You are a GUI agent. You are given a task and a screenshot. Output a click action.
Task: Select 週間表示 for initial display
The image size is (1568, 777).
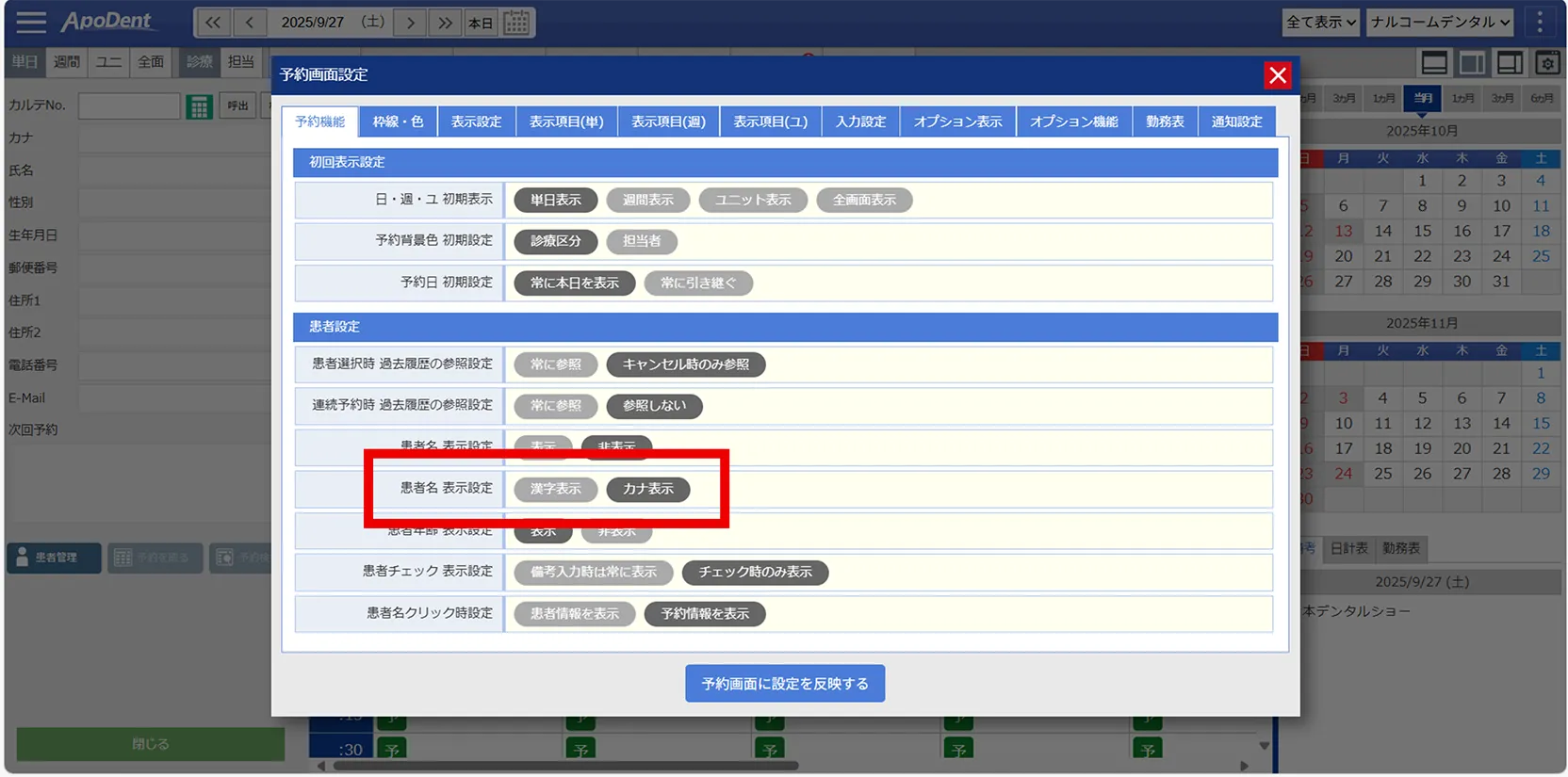pyautogui.click(x=647, y=200)
